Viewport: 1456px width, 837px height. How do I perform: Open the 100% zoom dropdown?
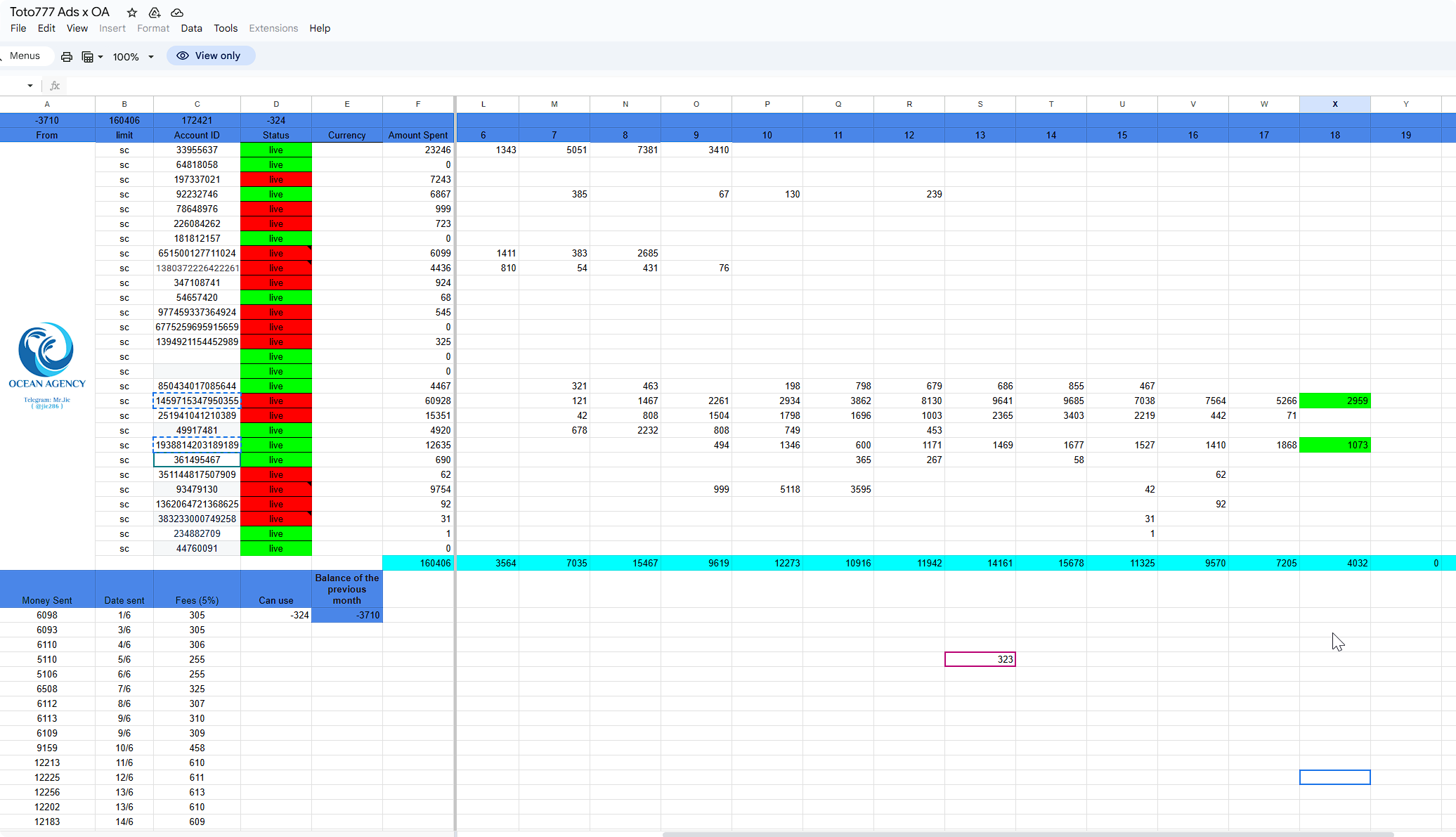[x=133, y=57]
